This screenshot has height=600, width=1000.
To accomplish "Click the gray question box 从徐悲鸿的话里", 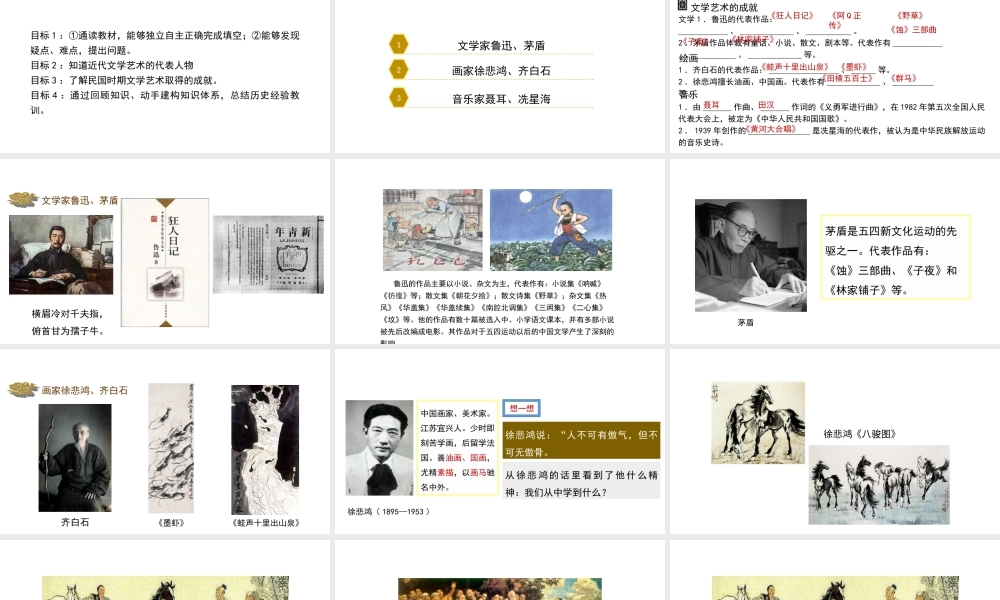I will click(x=581, y=481).
